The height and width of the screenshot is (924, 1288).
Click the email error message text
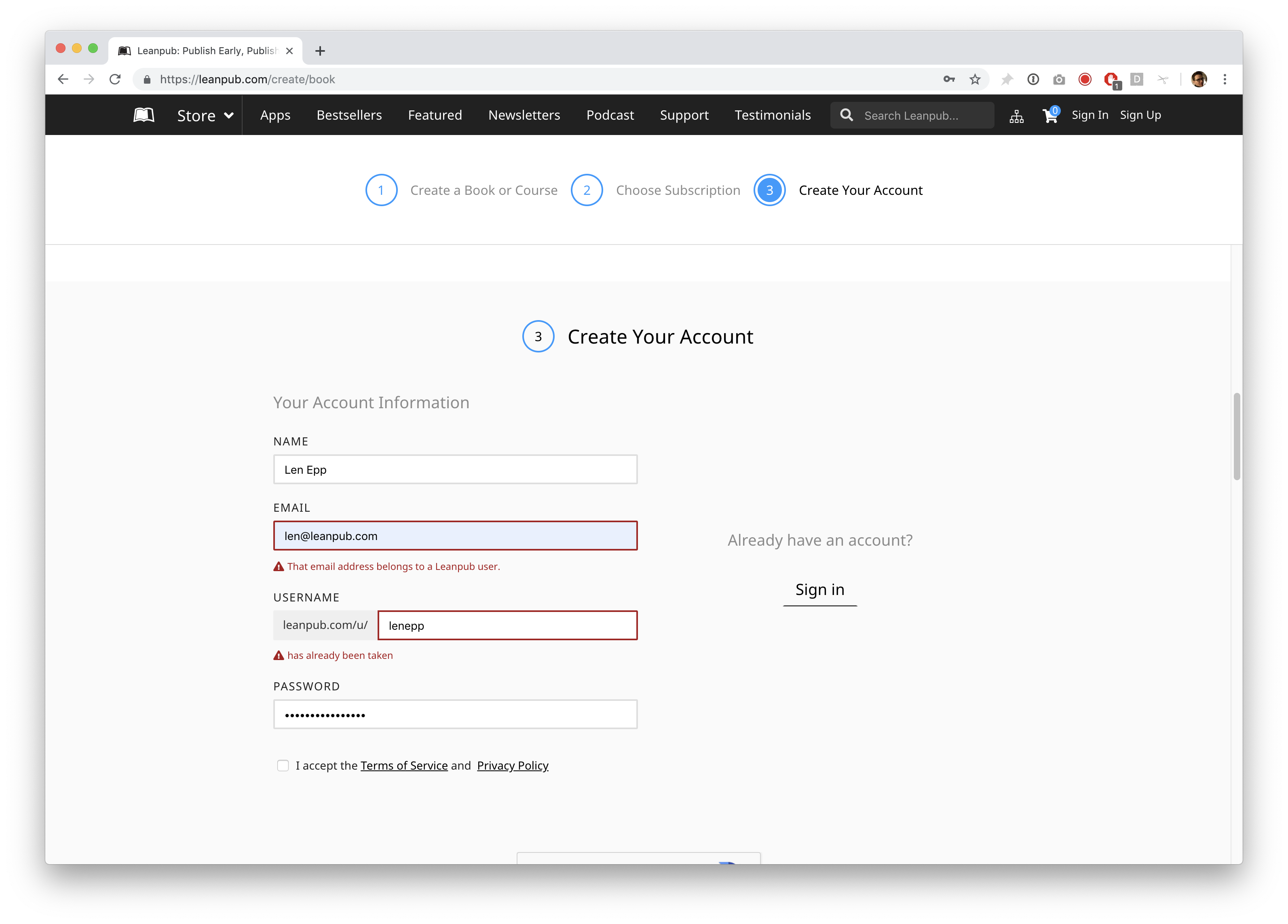pos(393,566)
